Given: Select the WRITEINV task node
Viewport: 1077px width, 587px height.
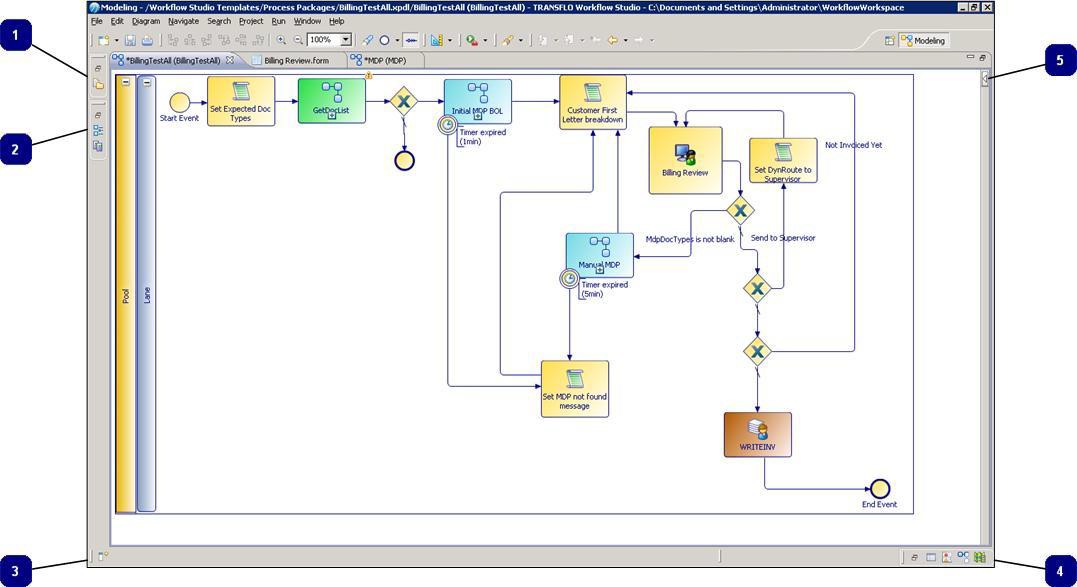Looking at the screenshot, I should tap(757, 434).
